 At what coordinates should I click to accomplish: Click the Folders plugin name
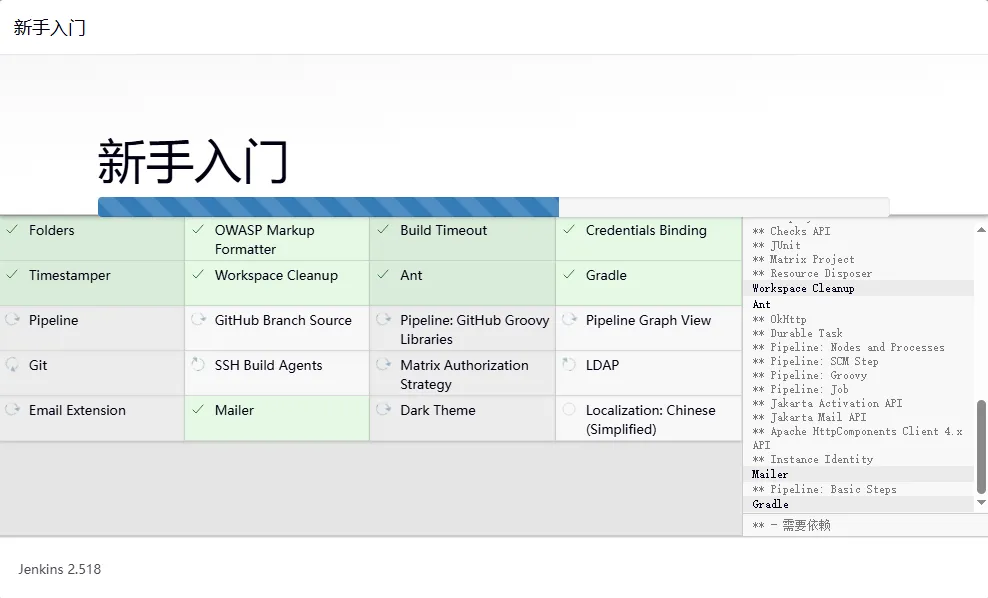(52, 230)
